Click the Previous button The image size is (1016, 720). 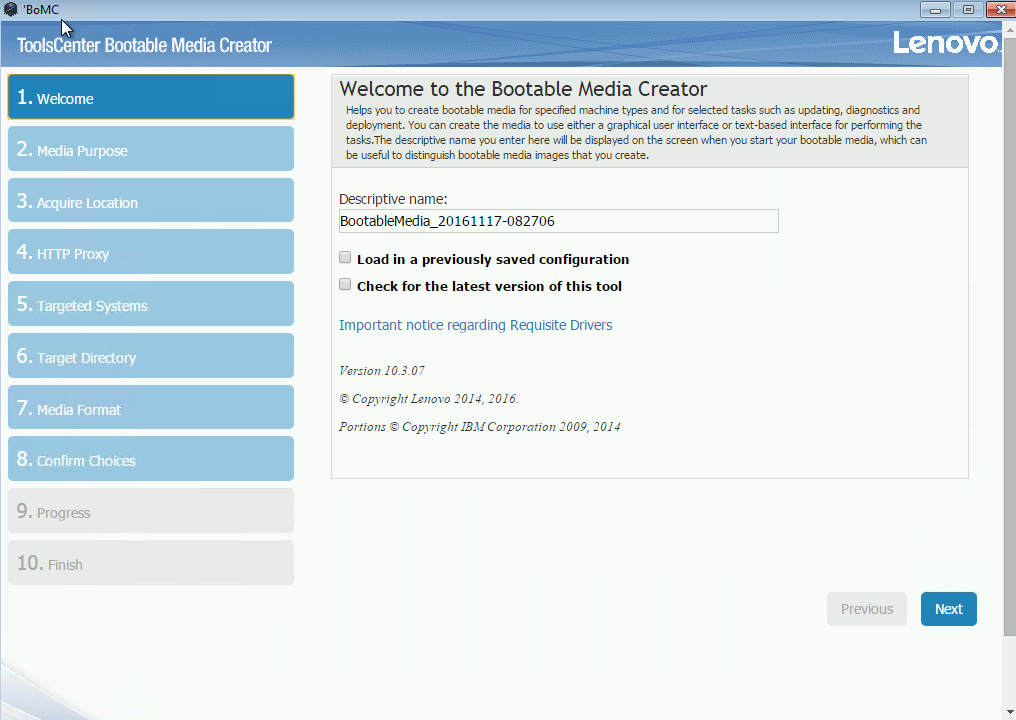pos(867,609)
